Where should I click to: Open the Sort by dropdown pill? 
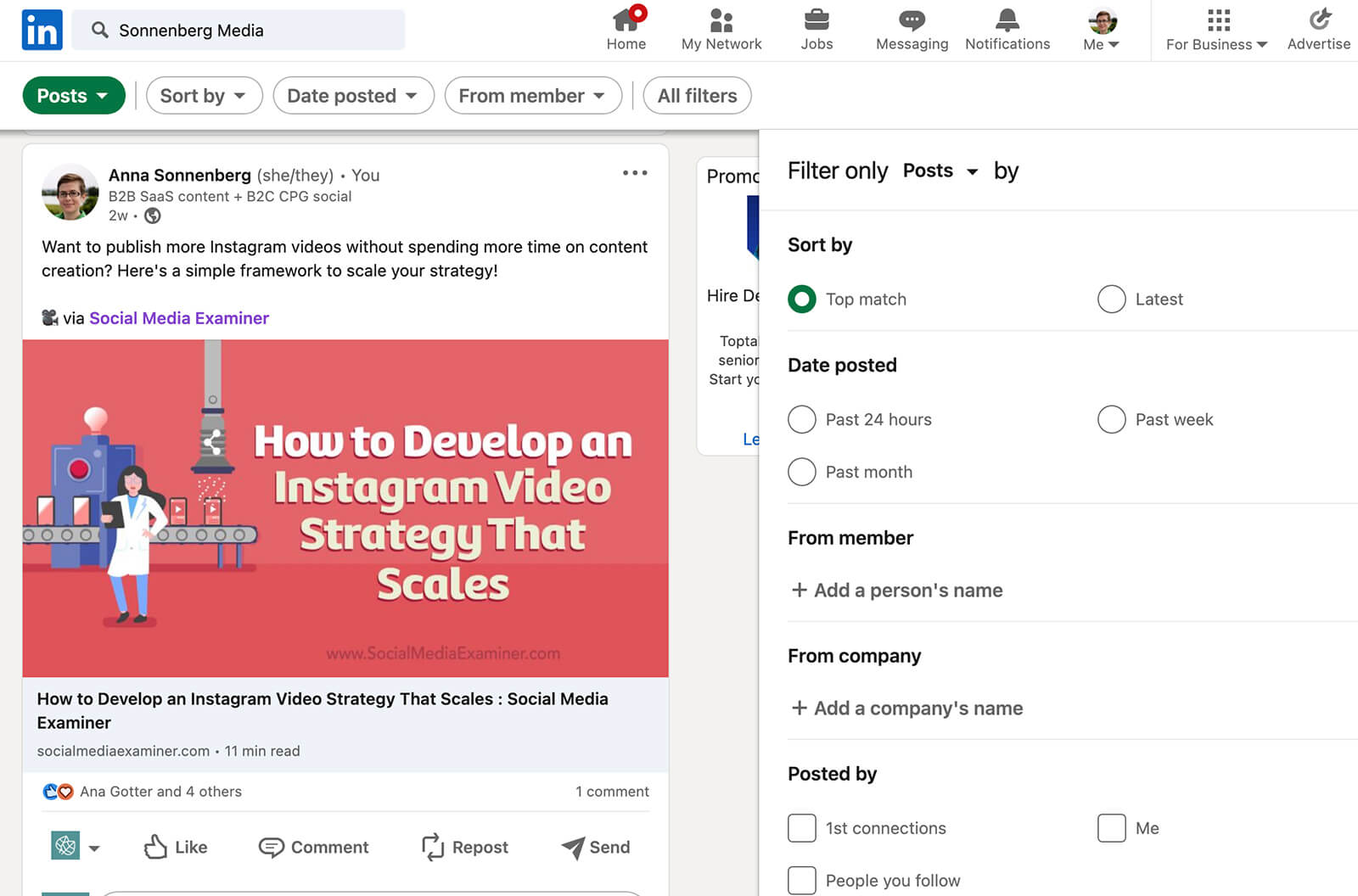204,96
